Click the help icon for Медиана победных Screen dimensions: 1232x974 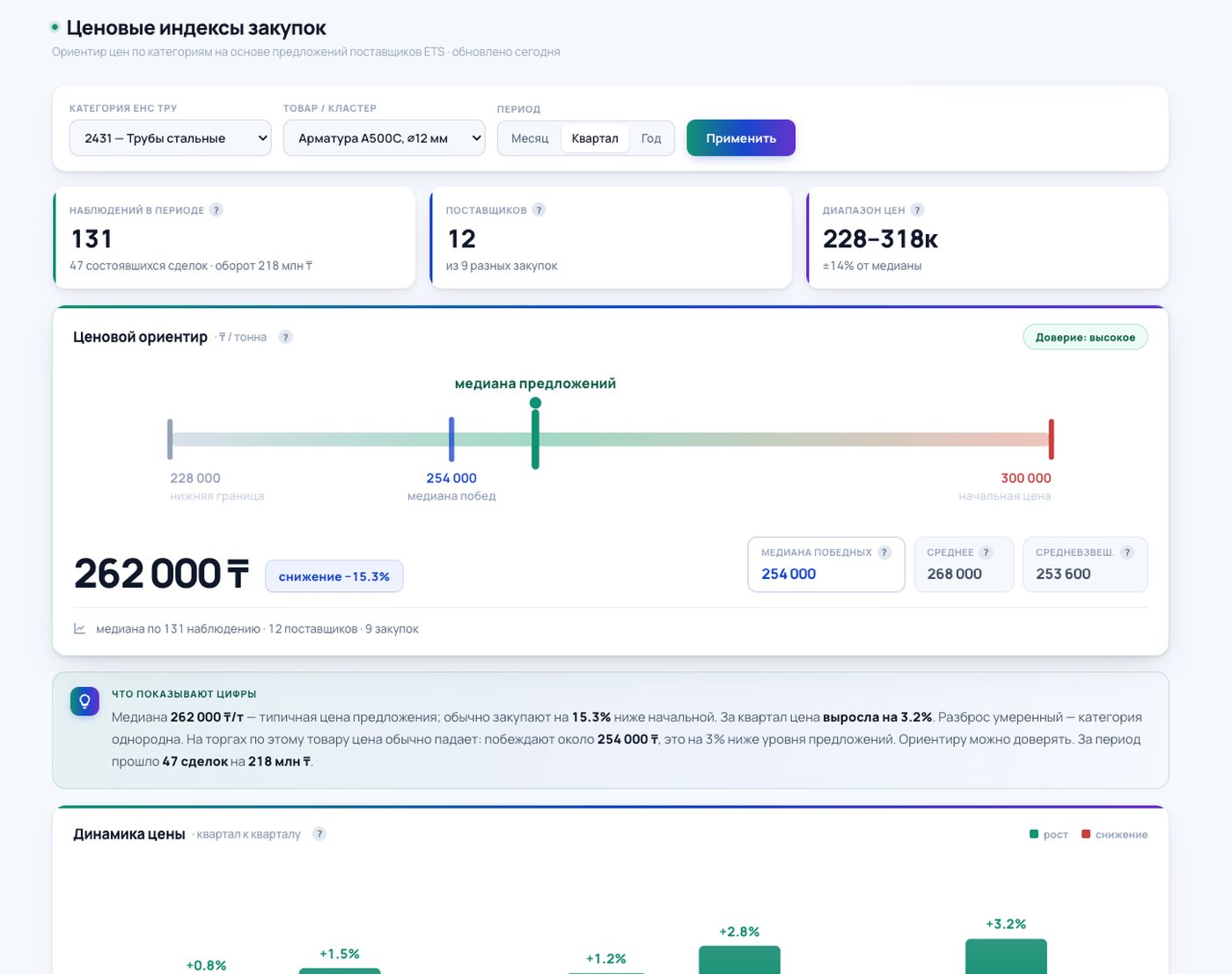(x=884, y=553)
